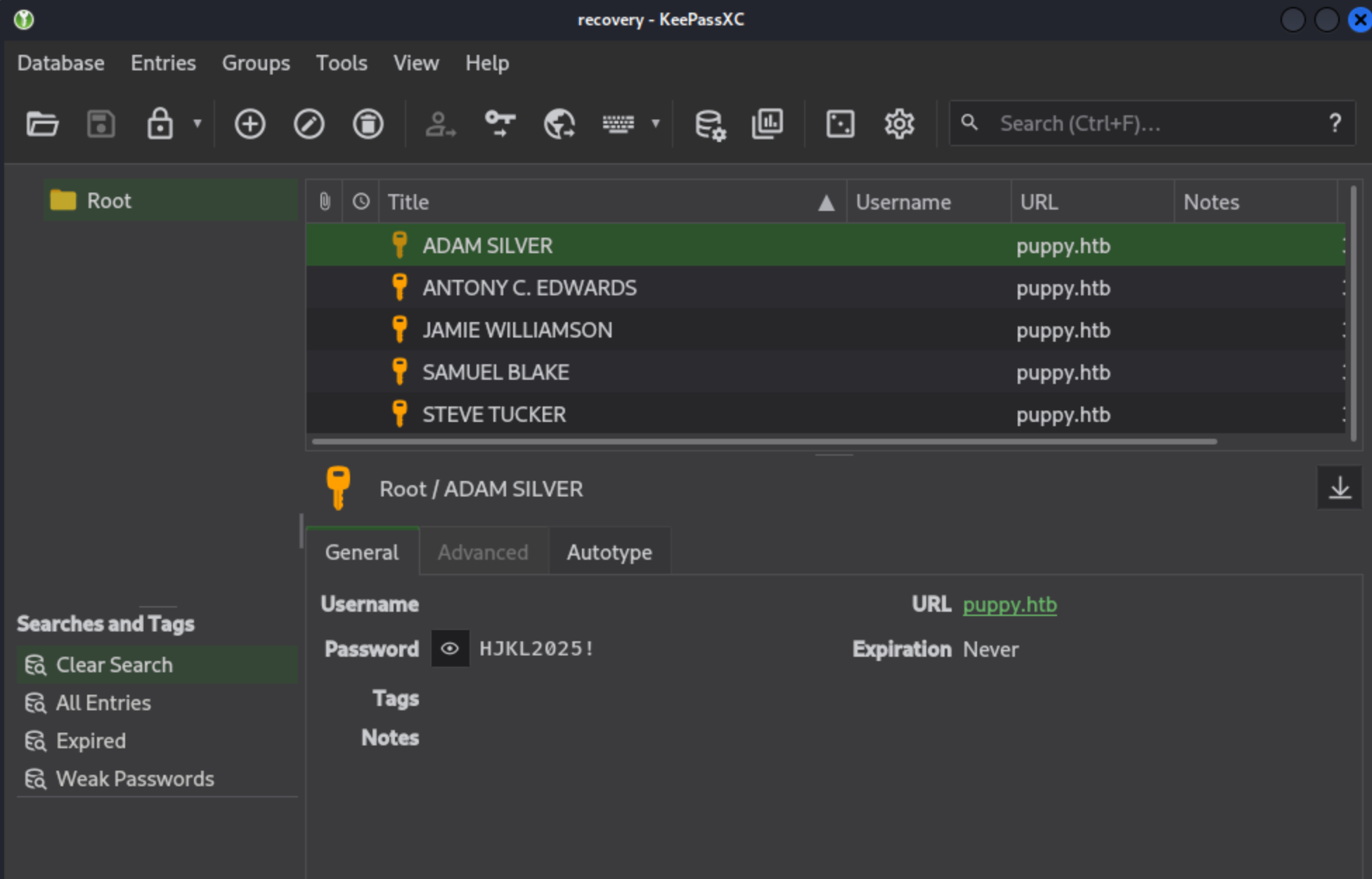Switch to the Autotype tab
Screen dimensions: 1372x879
click(609, 553)
